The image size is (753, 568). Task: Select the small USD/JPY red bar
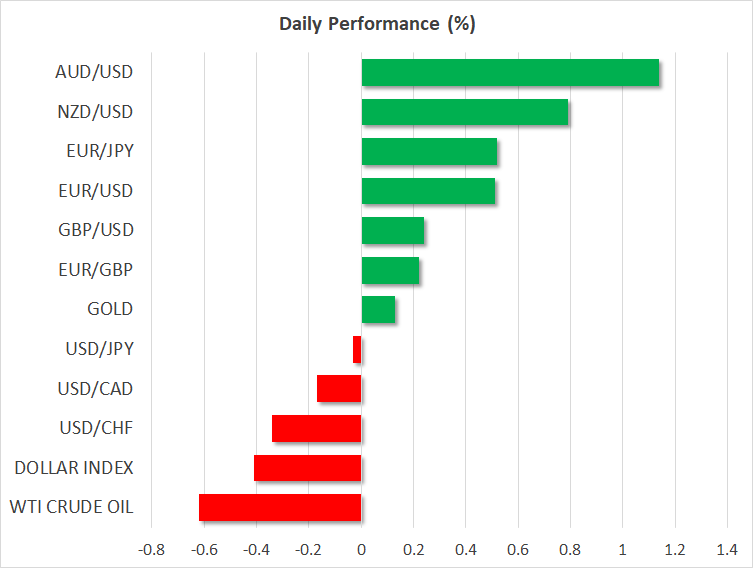click(x=357, y=349)
